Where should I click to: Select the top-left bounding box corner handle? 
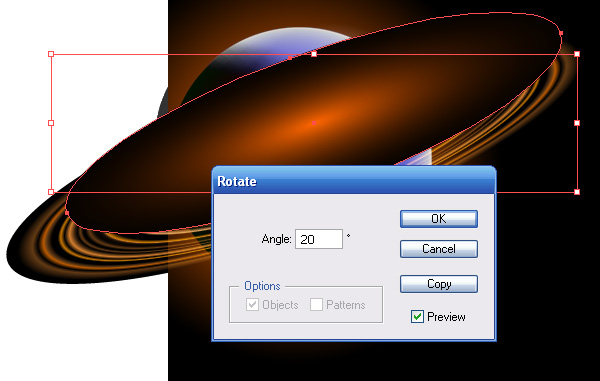tap(51, 54)
